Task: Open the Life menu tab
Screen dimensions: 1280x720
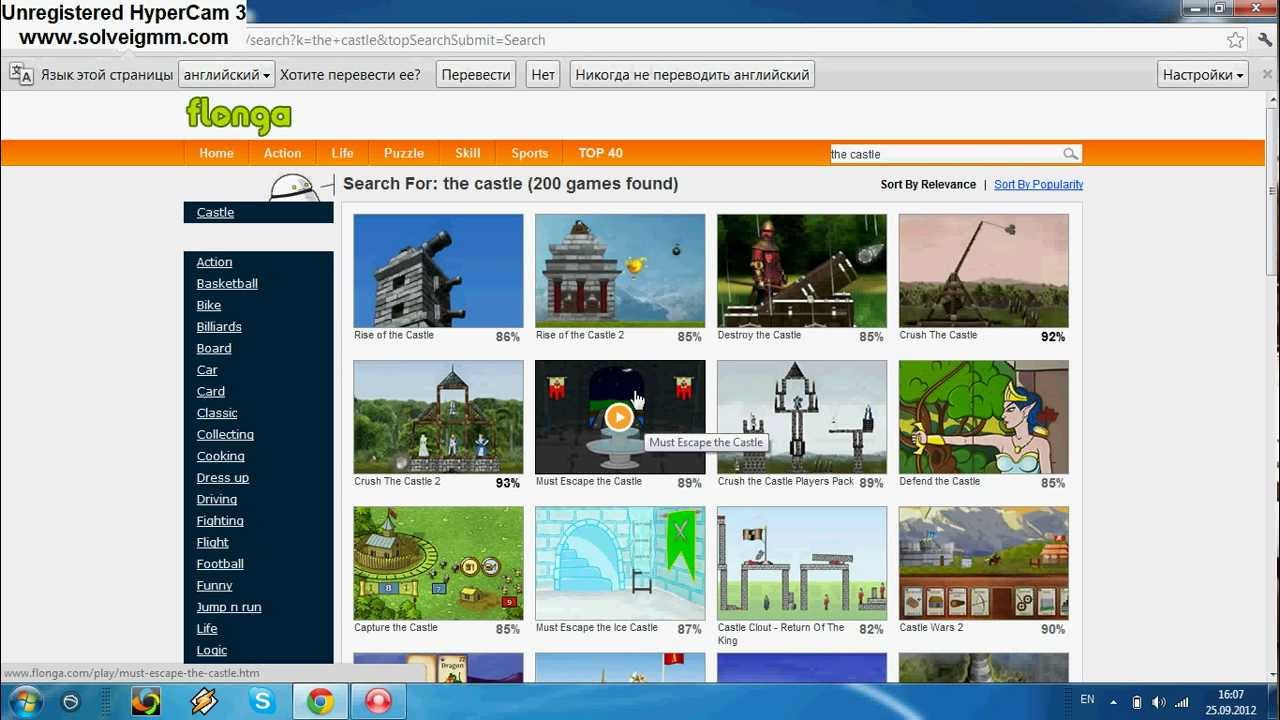Action: pyautogui.click(x=342, y=153)
